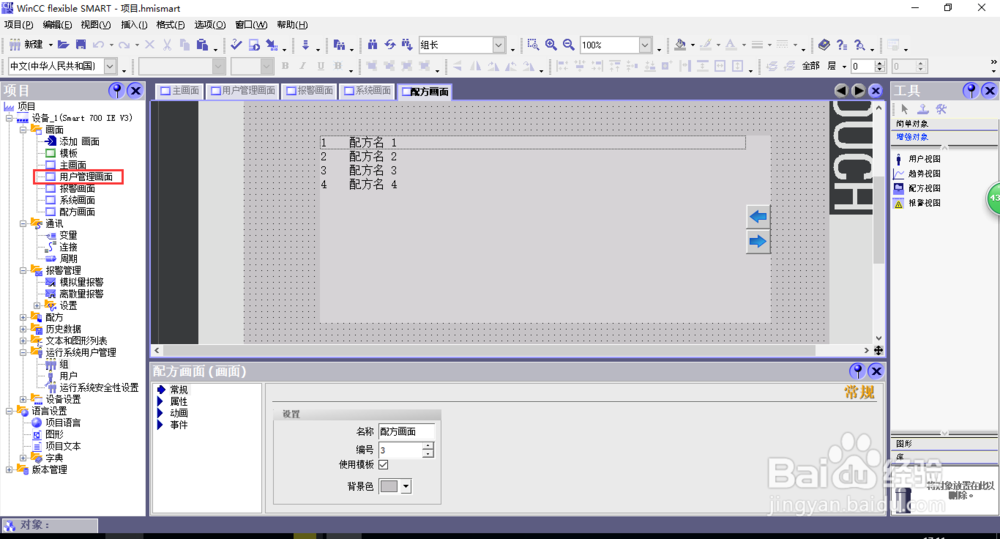Click the transfer/download to device icon

coord(305,45)
